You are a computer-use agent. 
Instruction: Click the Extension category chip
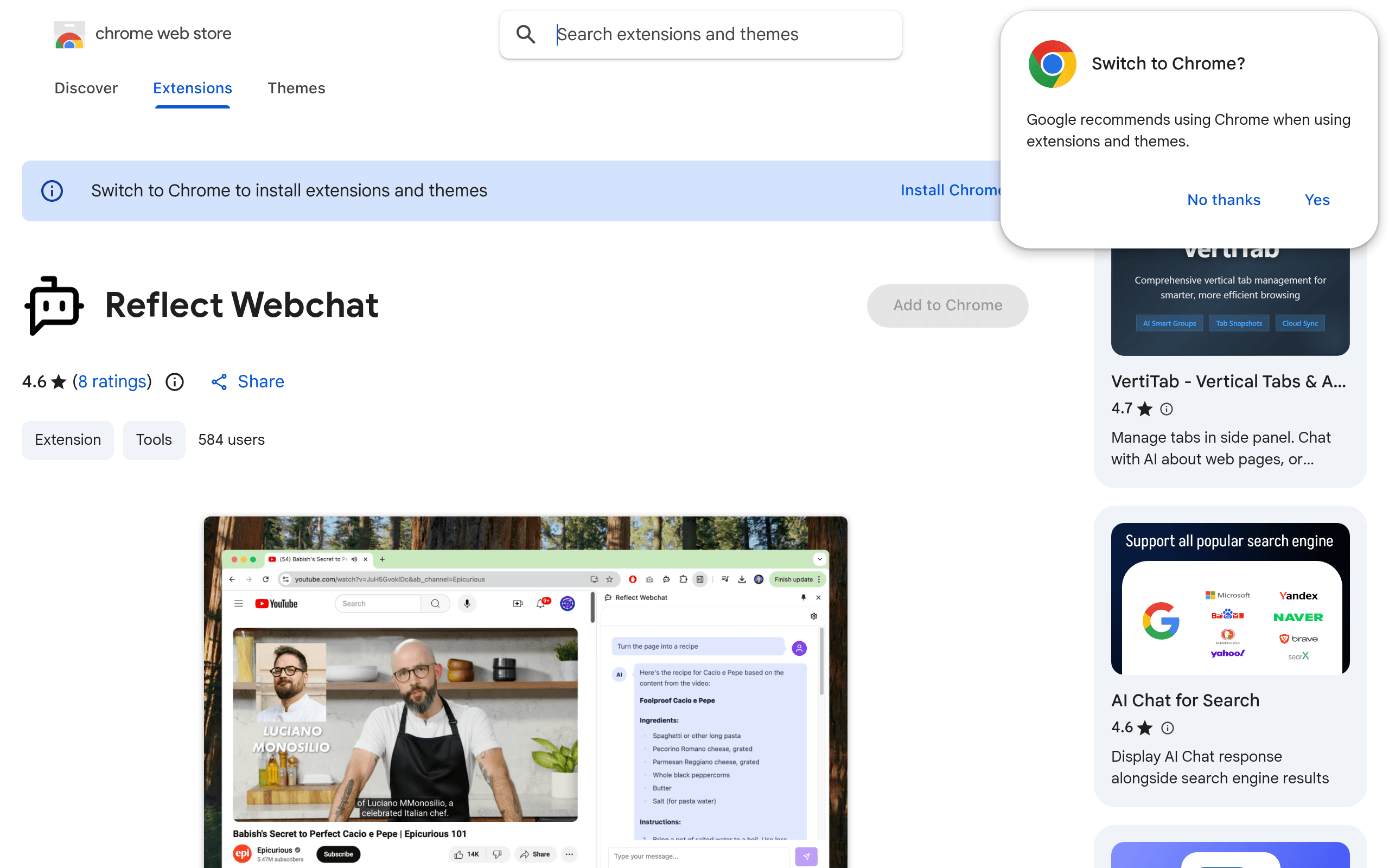[x=68, y=440]
